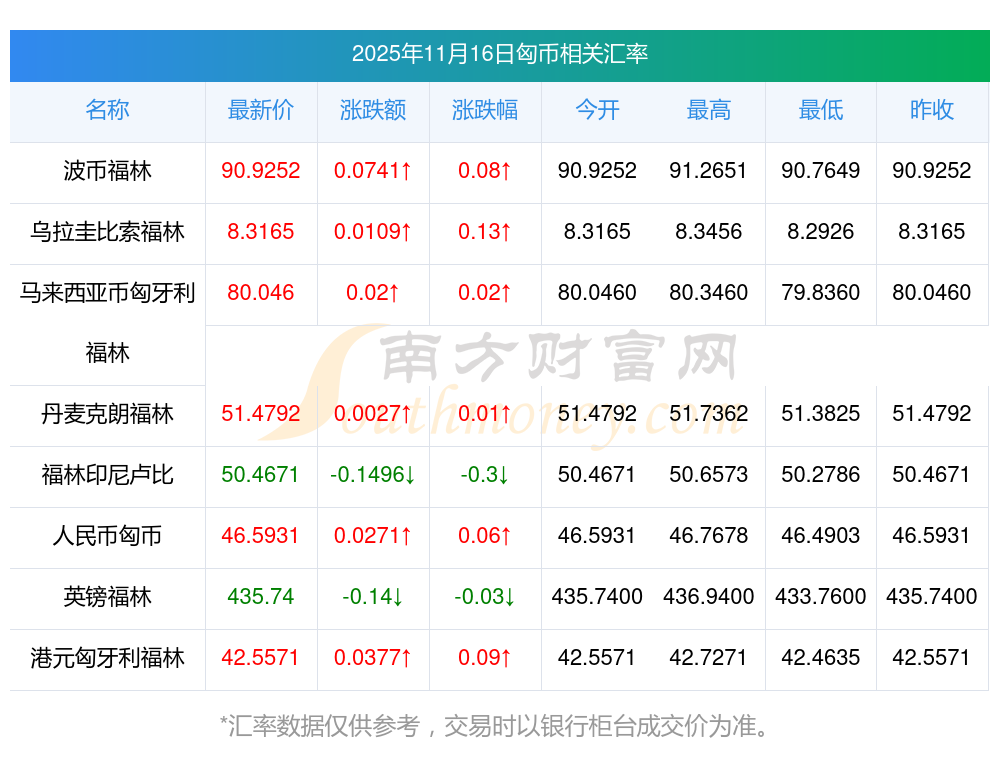The width and height of the screenshot is (1000, 757).
Task: Click the 今开 column header
Action: [597, 110]
